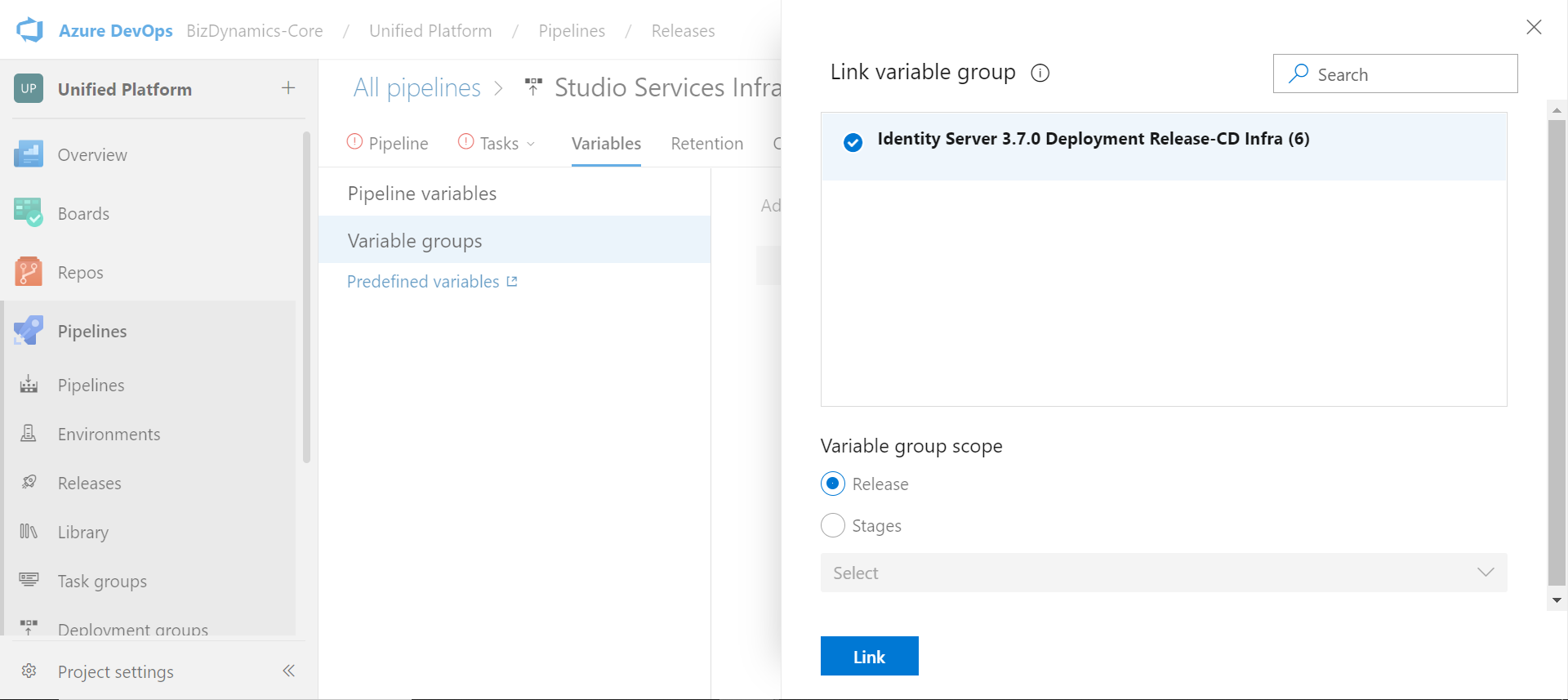The image size is (1568, 700).
Task: Open the stages Select dropdown
Action: (1164, 573)
